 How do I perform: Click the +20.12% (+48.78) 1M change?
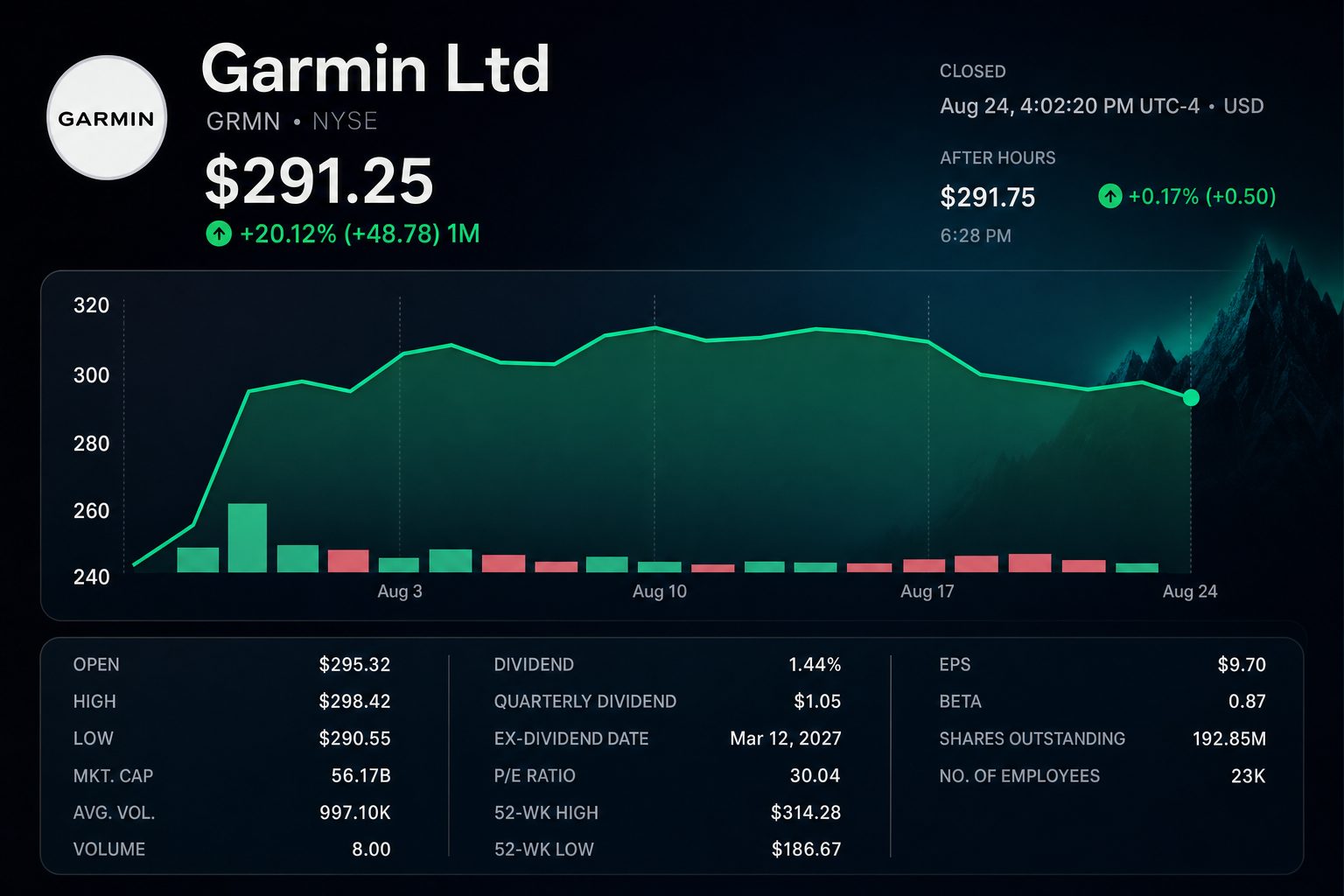(360, 234)
